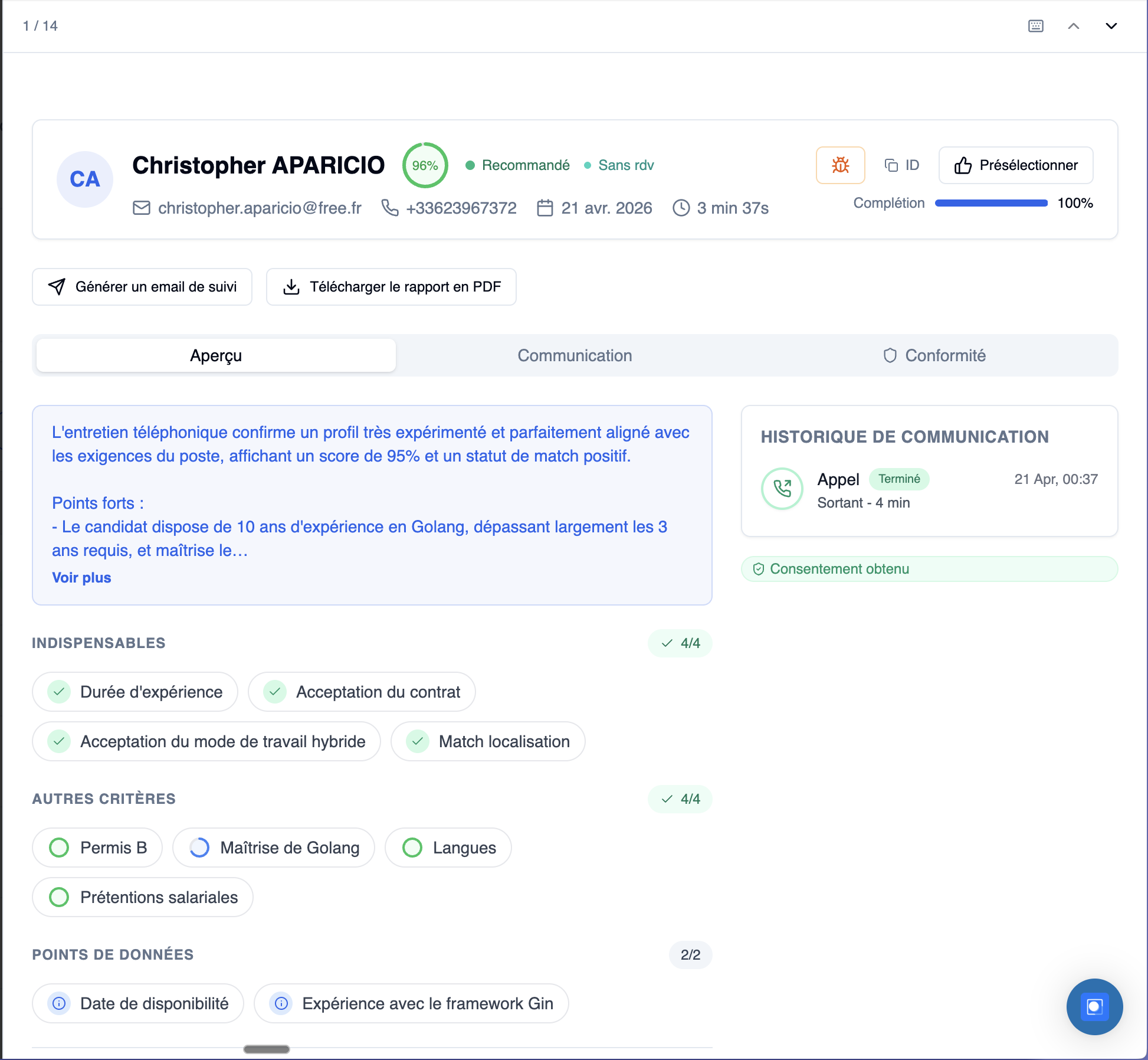Click info icon for Date de disponibilité
1148x1060 pixels.
[x=59, y=1003]
